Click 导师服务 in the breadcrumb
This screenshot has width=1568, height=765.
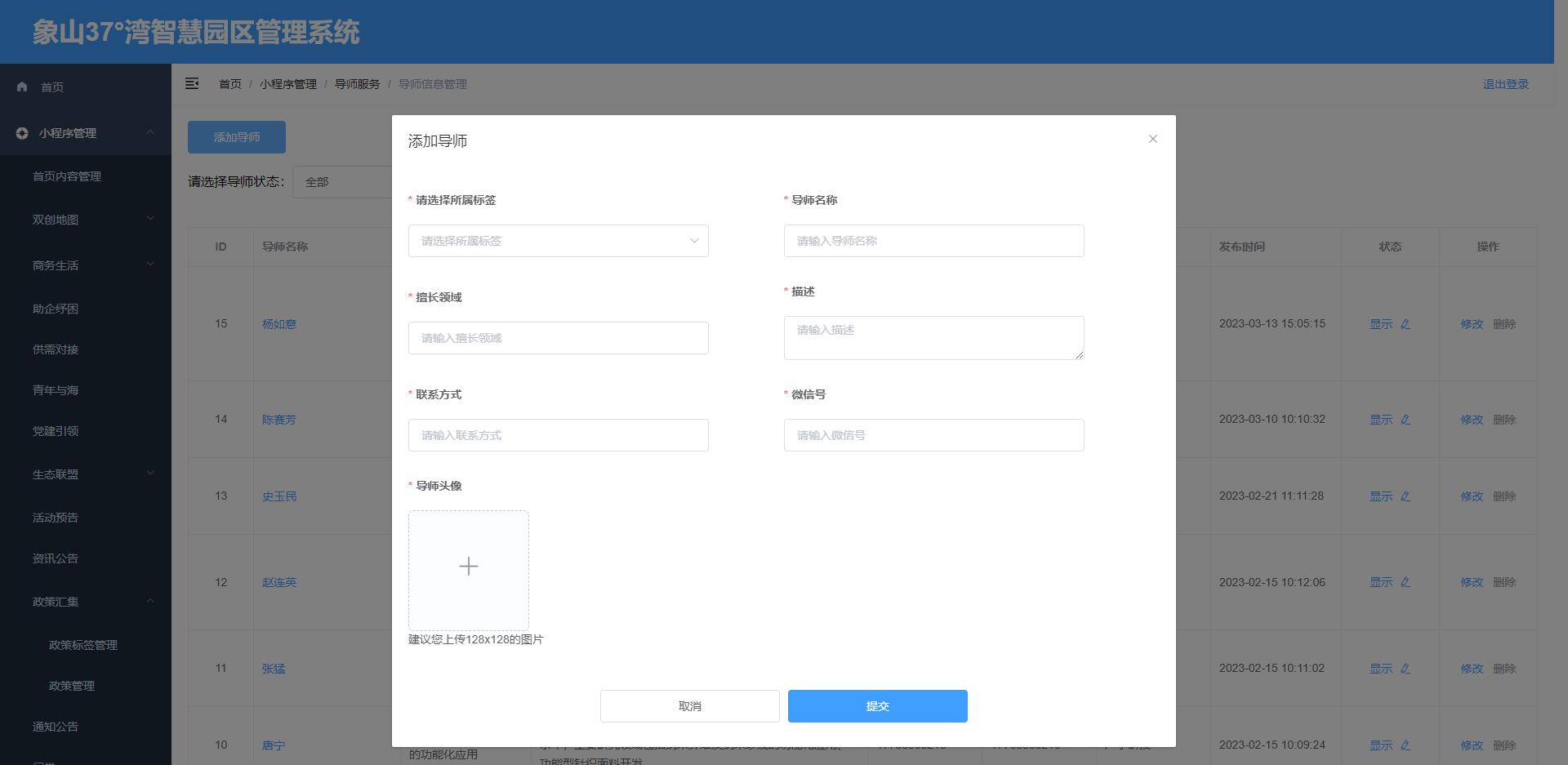coord(358,84)
